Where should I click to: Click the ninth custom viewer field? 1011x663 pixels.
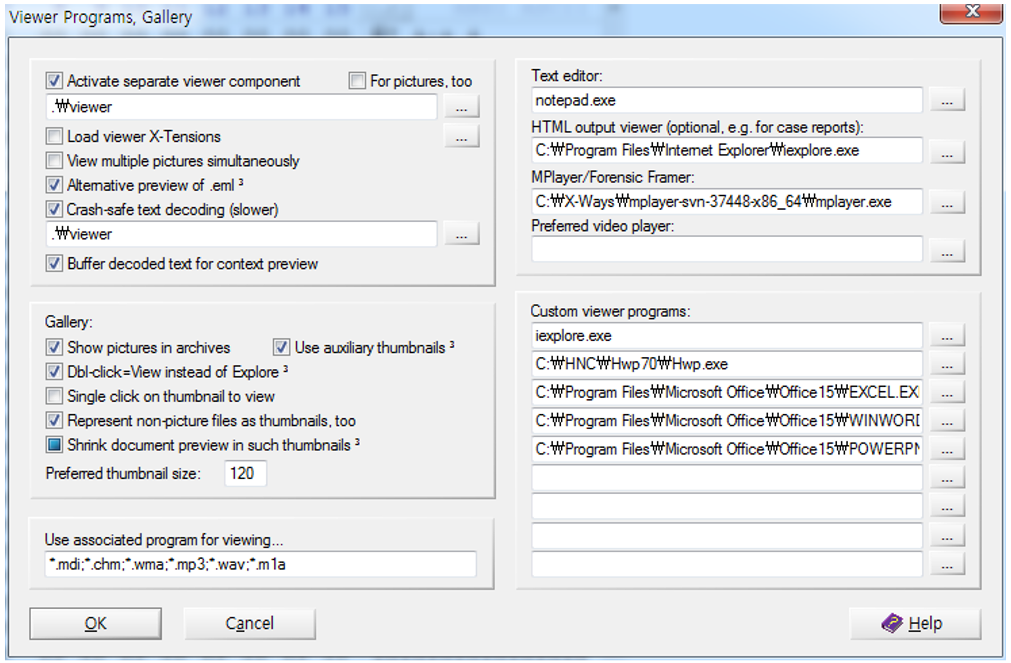727,564
